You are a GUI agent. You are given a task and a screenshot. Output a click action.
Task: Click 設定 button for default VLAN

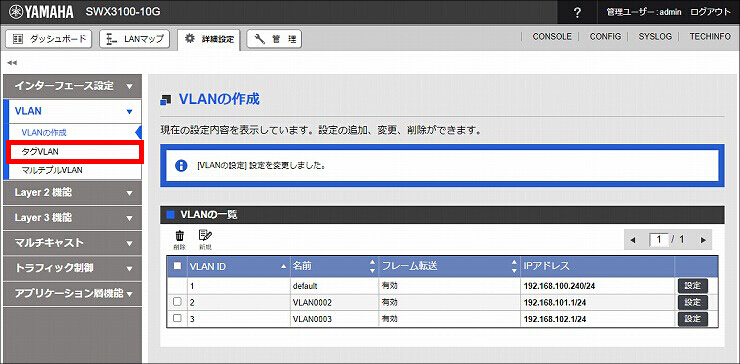(x=693, y=286)
